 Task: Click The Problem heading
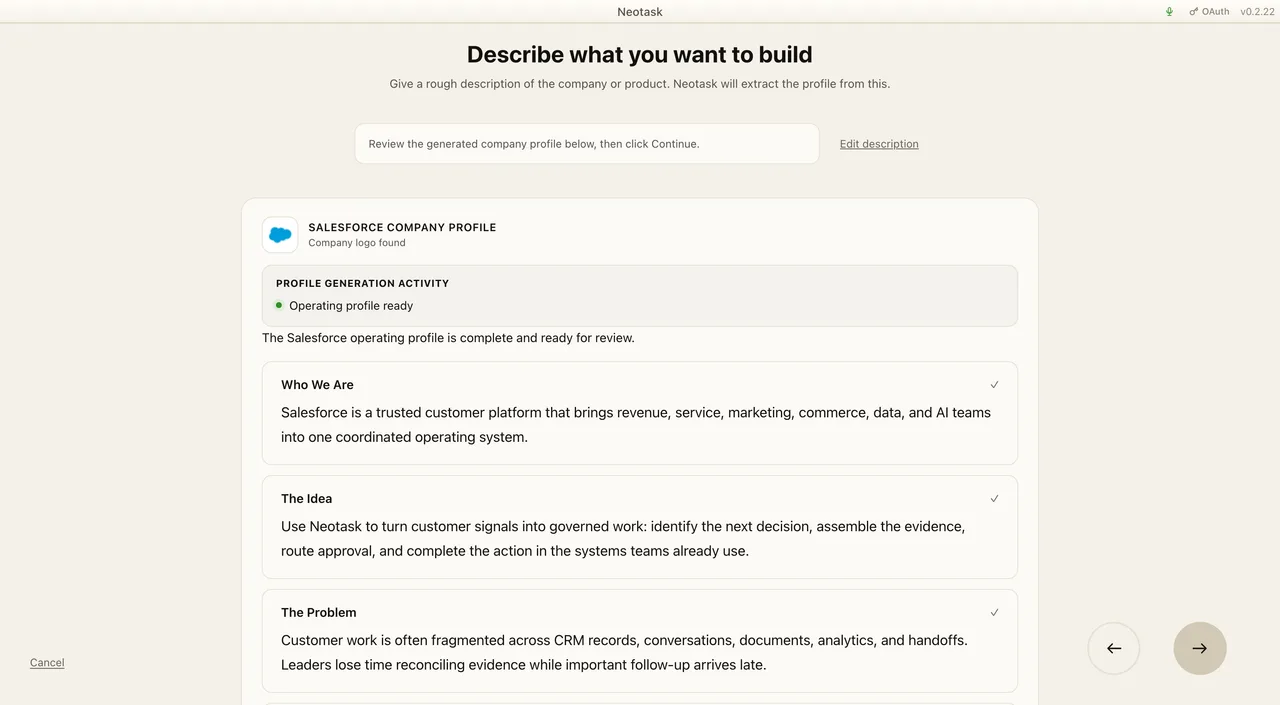pos(318,613)
